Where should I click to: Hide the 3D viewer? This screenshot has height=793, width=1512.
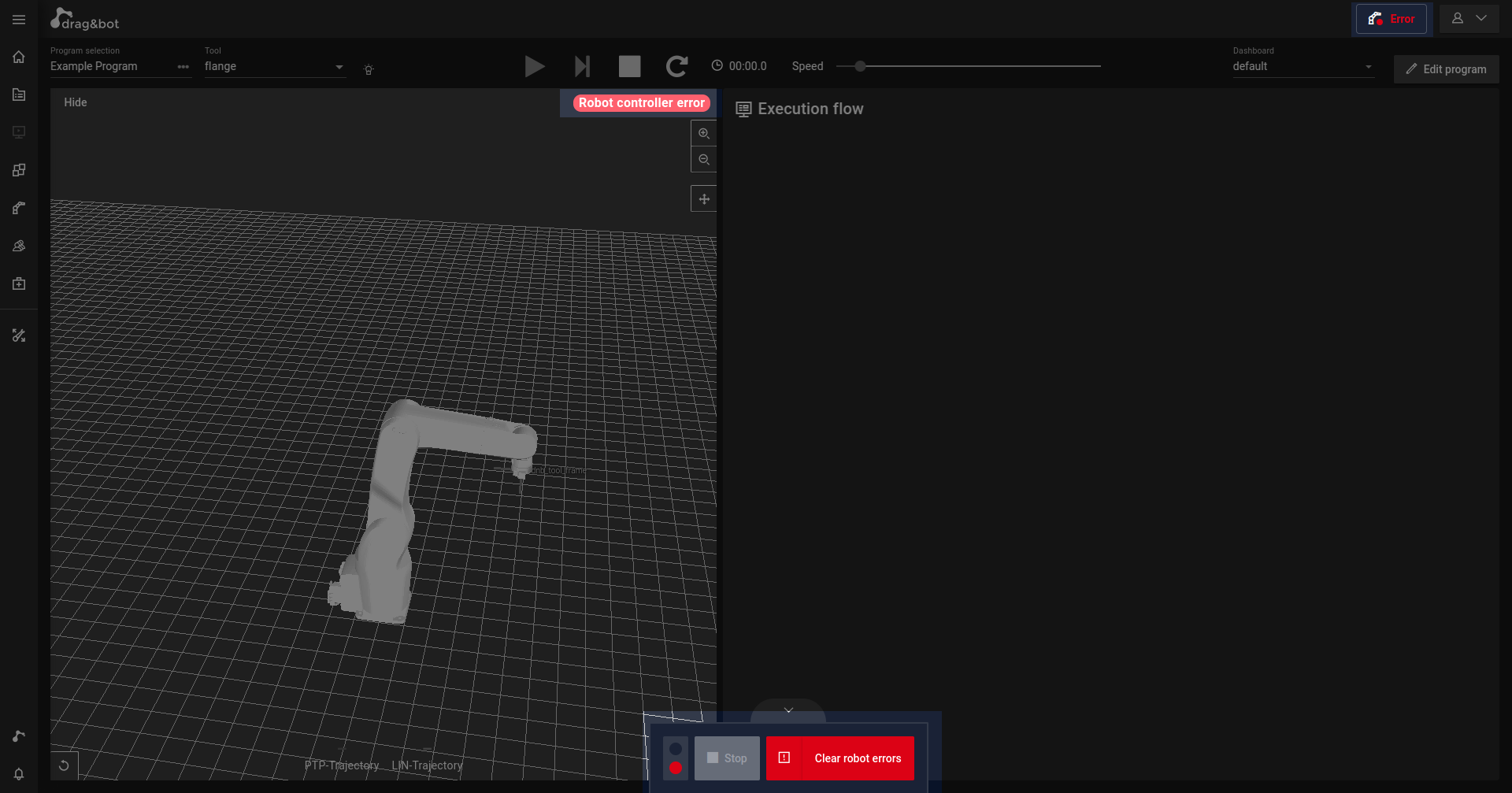coord(76,102)
